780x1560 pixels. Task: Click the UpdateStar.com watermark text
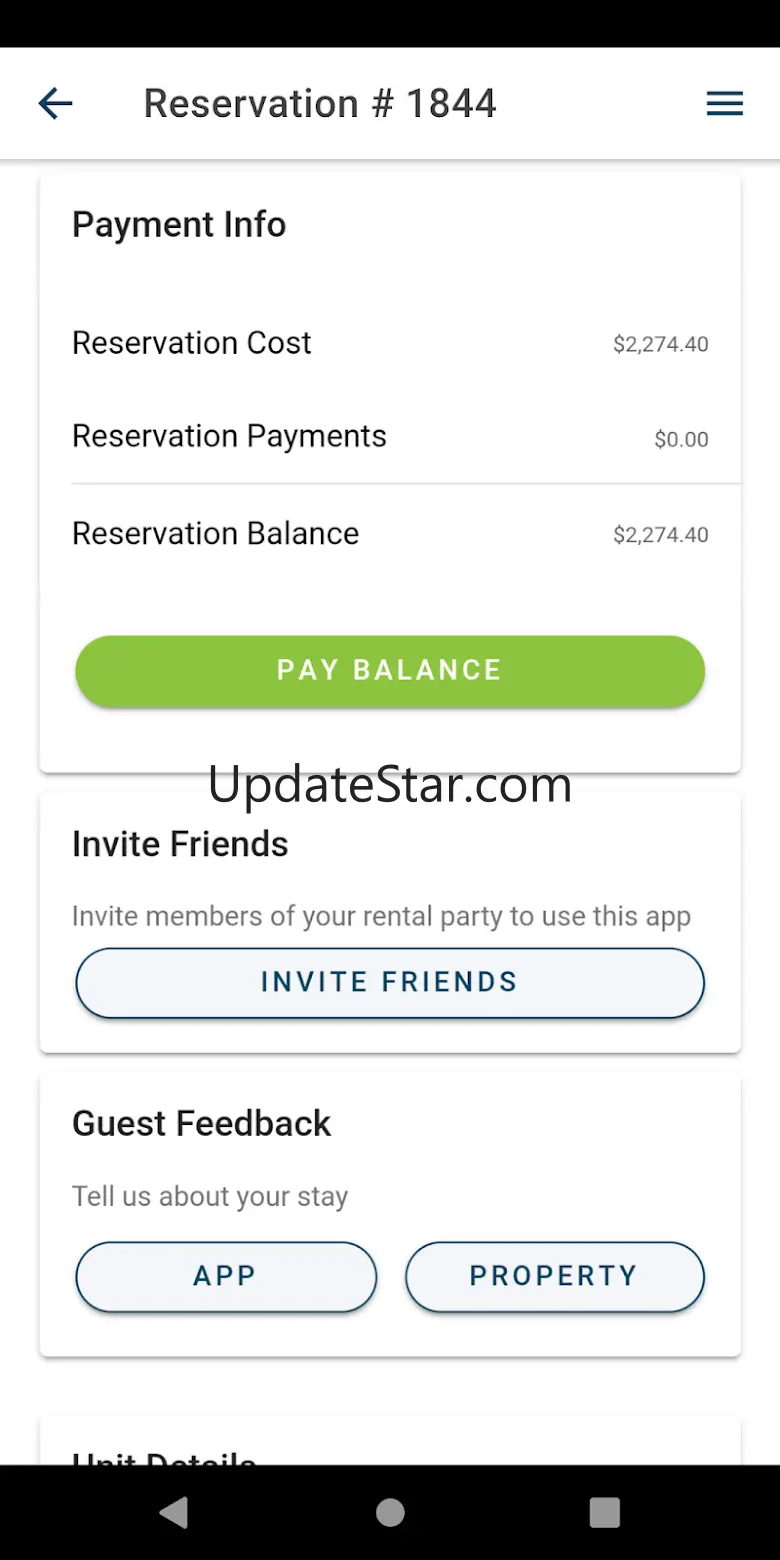pyautogui.click(x=390, y=785)
